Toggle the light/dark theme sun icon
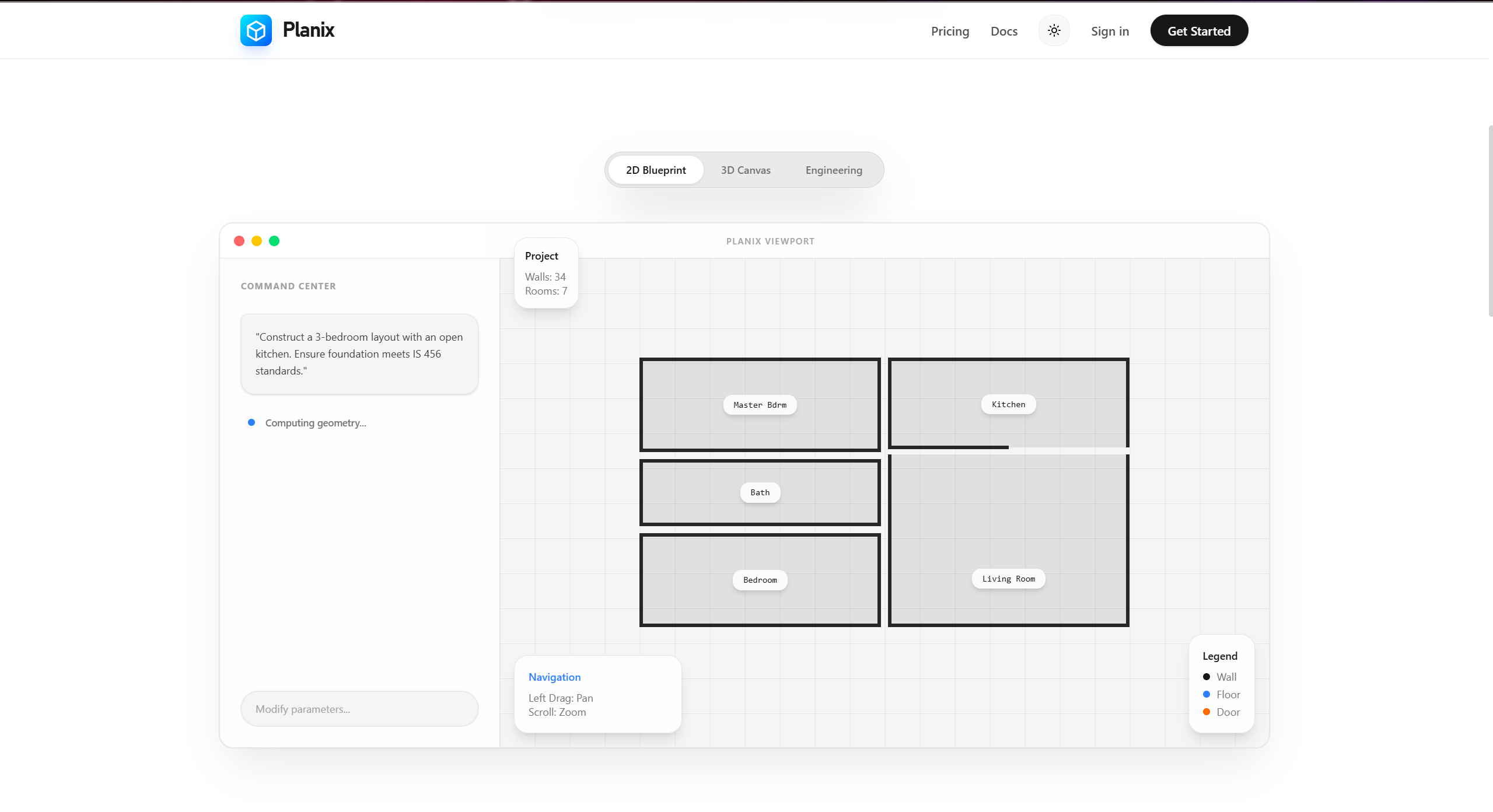The image size is (1493, 812). coord(1054,30)
